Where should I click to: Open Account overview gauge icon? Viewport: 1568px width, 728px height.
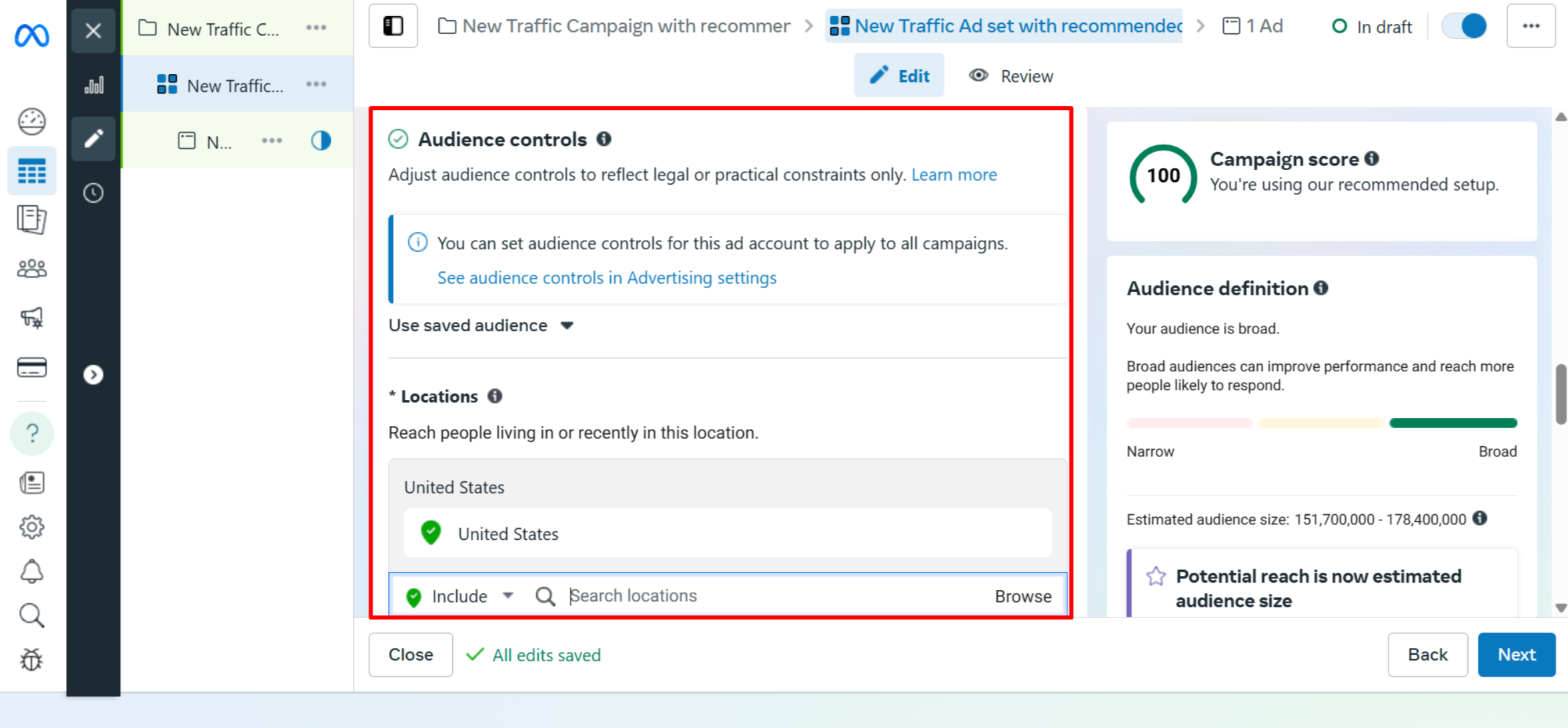pyautogui.click(x=31, y=121)
